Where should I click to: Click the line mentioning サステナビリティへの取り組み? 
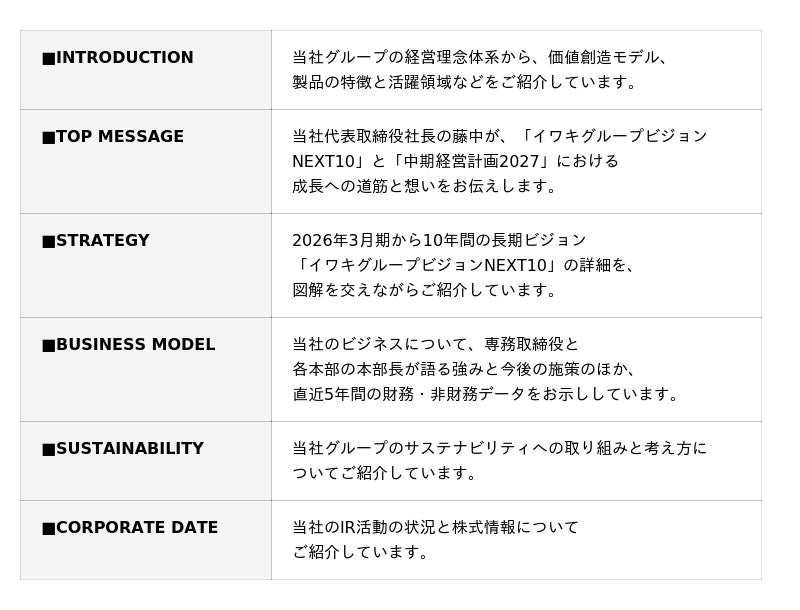click(x=499, y=449)
